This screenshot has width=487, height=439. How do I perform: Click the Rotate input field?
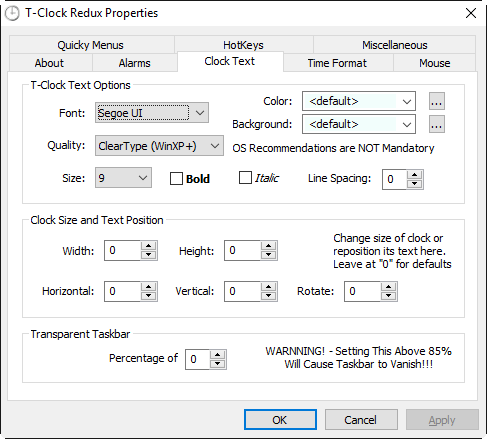(x=362, y=291)
